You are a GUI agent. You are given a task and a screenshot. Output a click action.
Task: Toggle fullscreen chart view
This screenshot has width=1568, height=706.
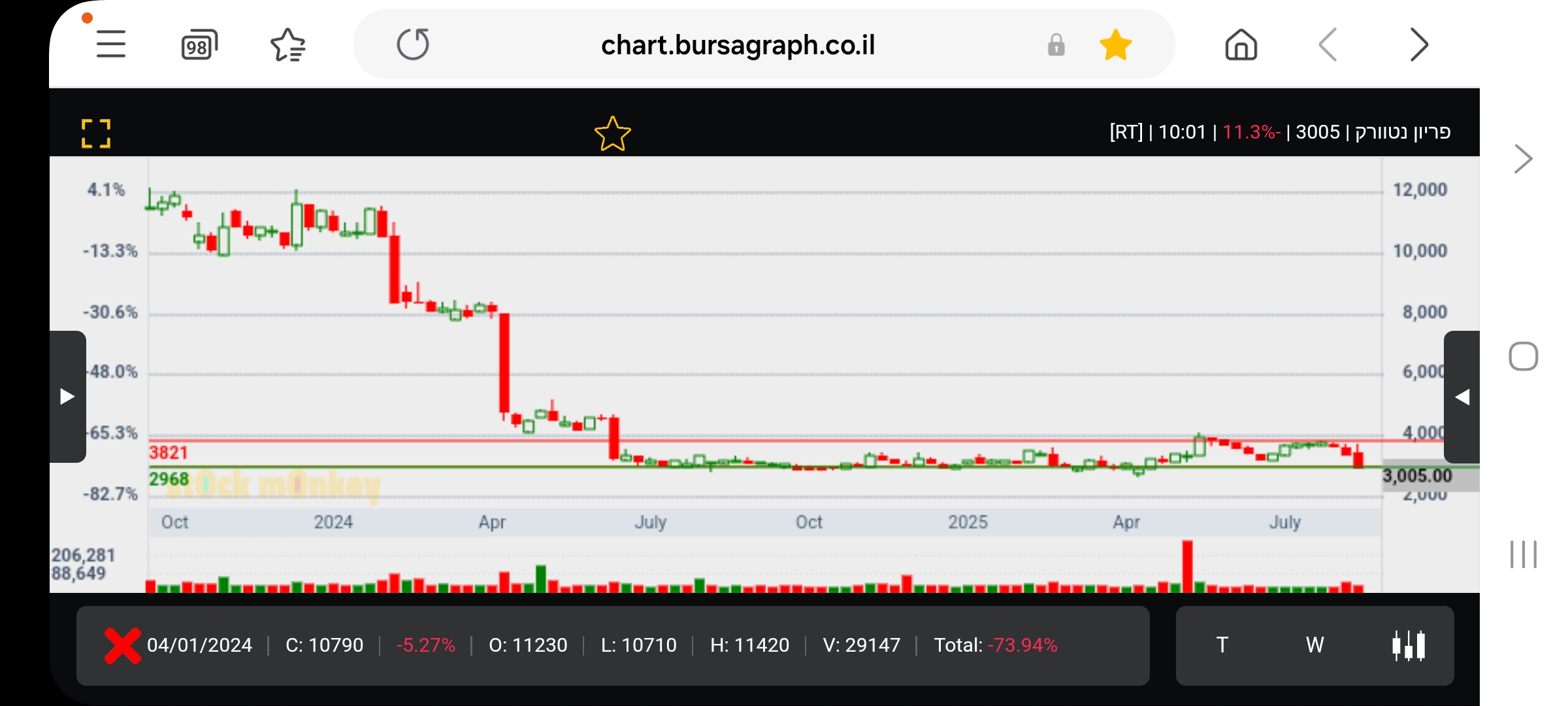pos(96,133)
